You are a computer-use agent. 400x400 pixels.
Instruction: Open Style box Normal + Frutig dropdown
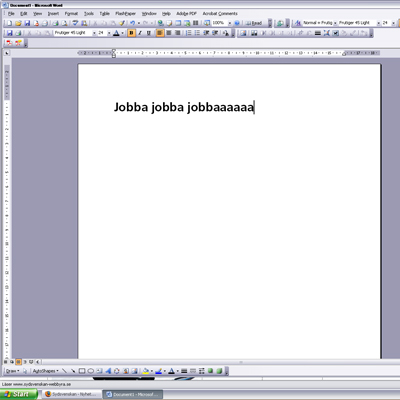coord(335,23)
